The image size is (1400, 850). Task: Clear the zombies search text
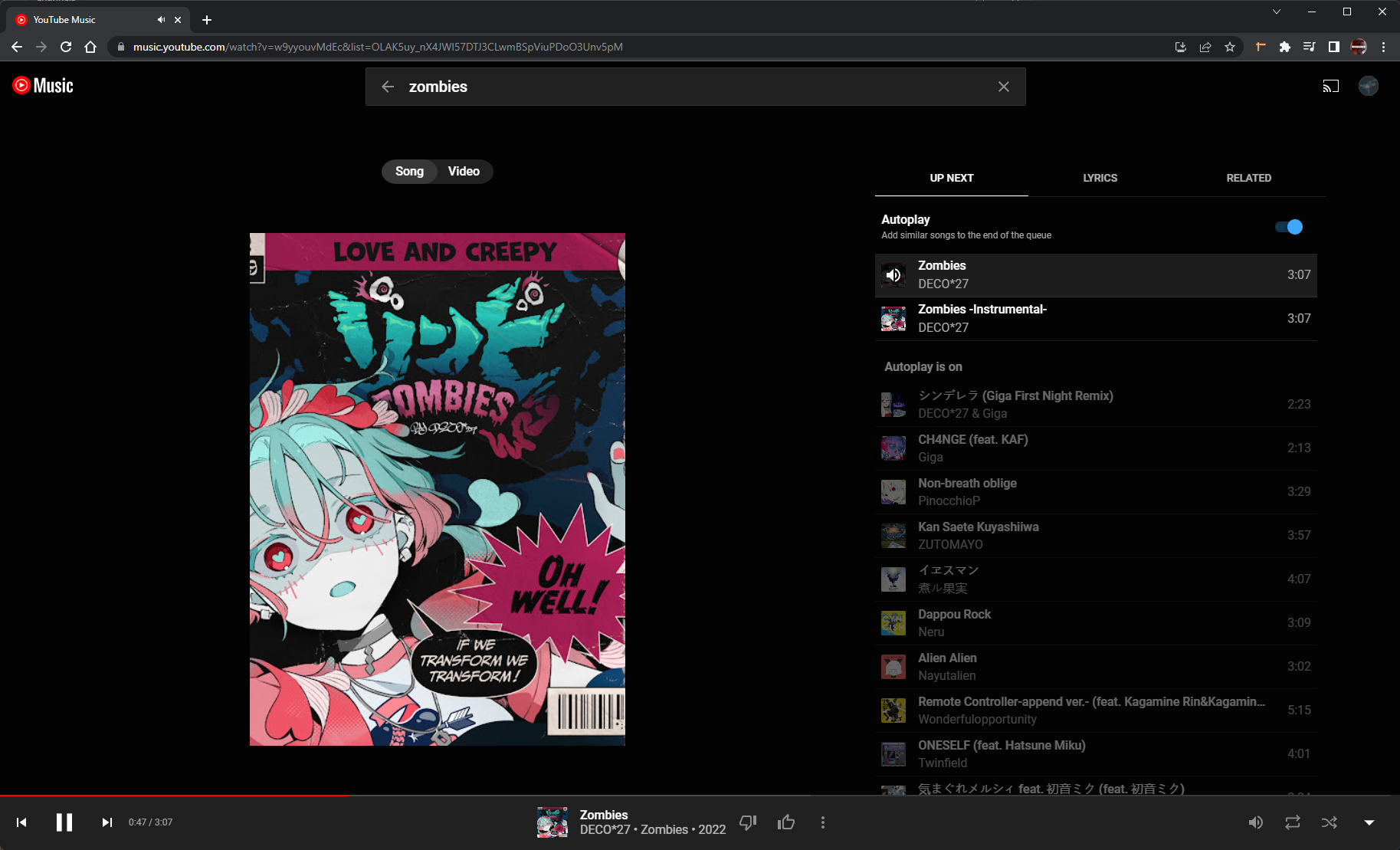click(x=1004, y=87)
